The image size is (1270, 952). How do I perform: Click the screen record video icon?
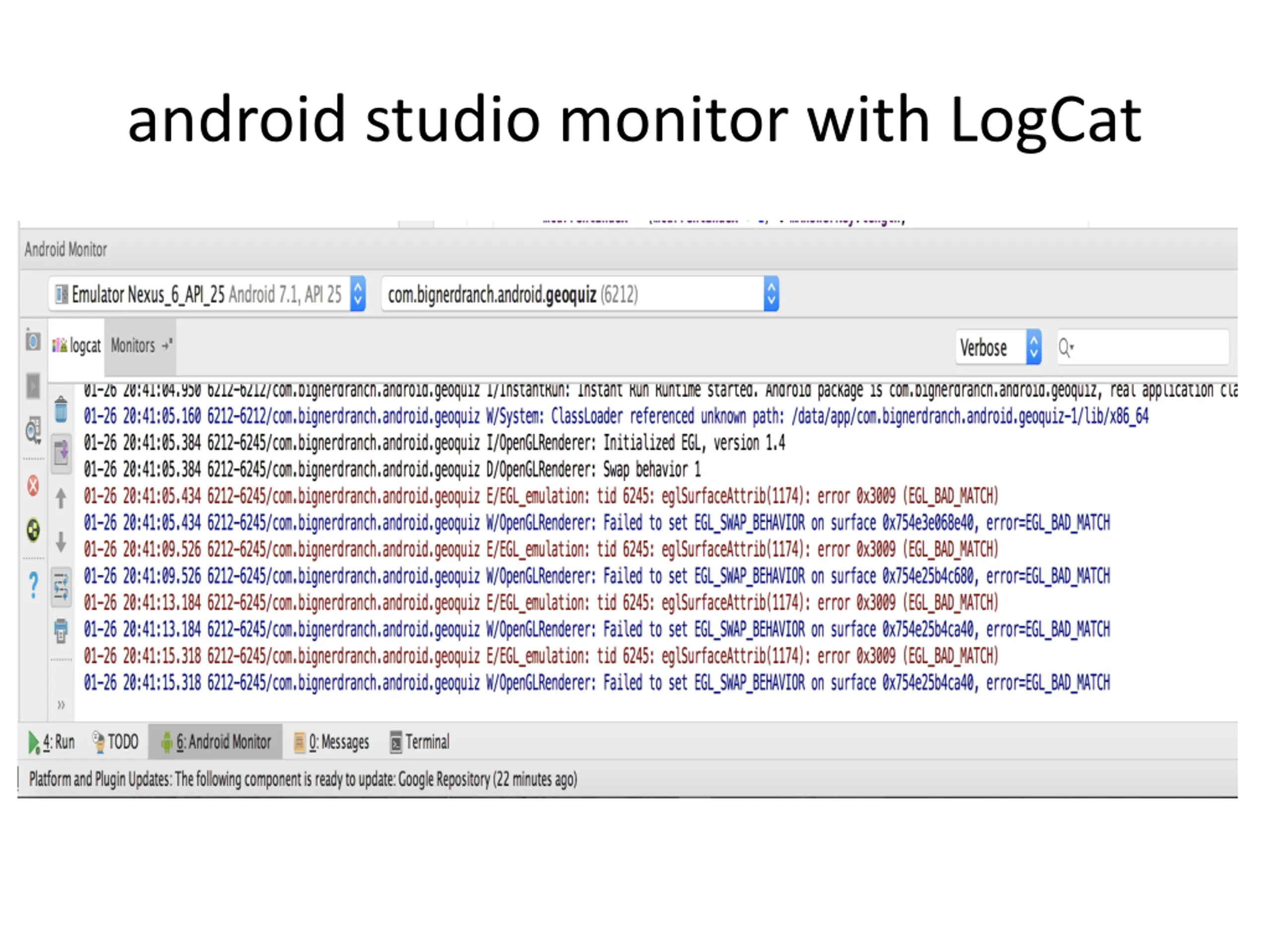click(33, 386)
